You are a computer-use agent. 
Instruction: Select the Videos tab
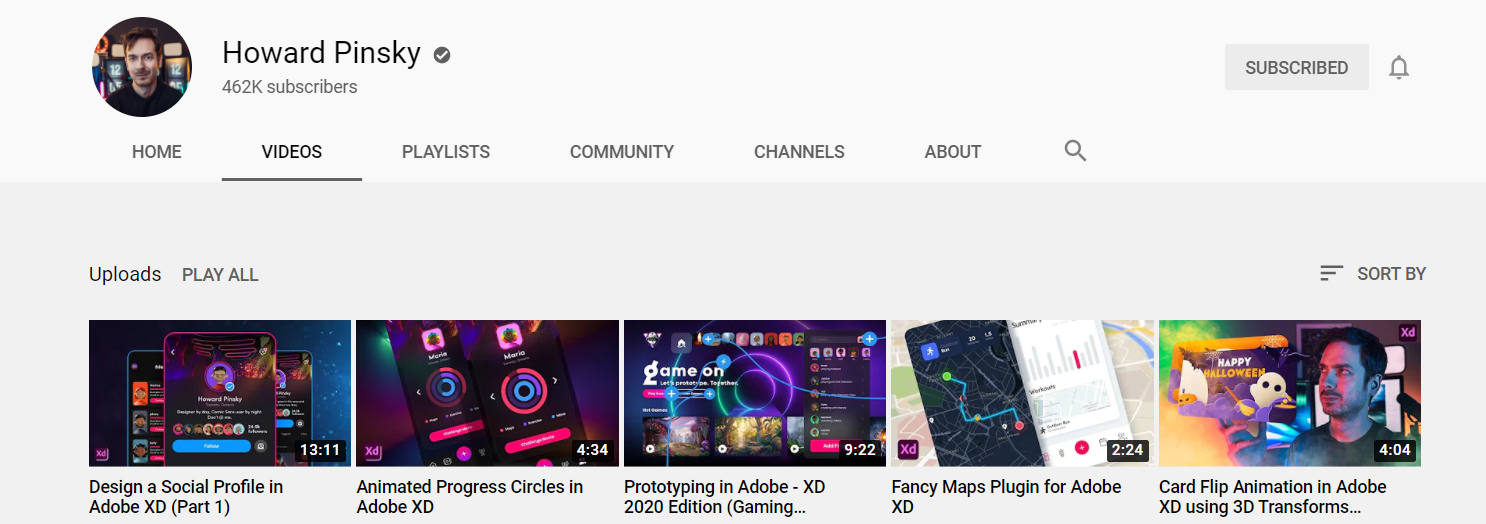pyautogui.click(x=292, y=152)
